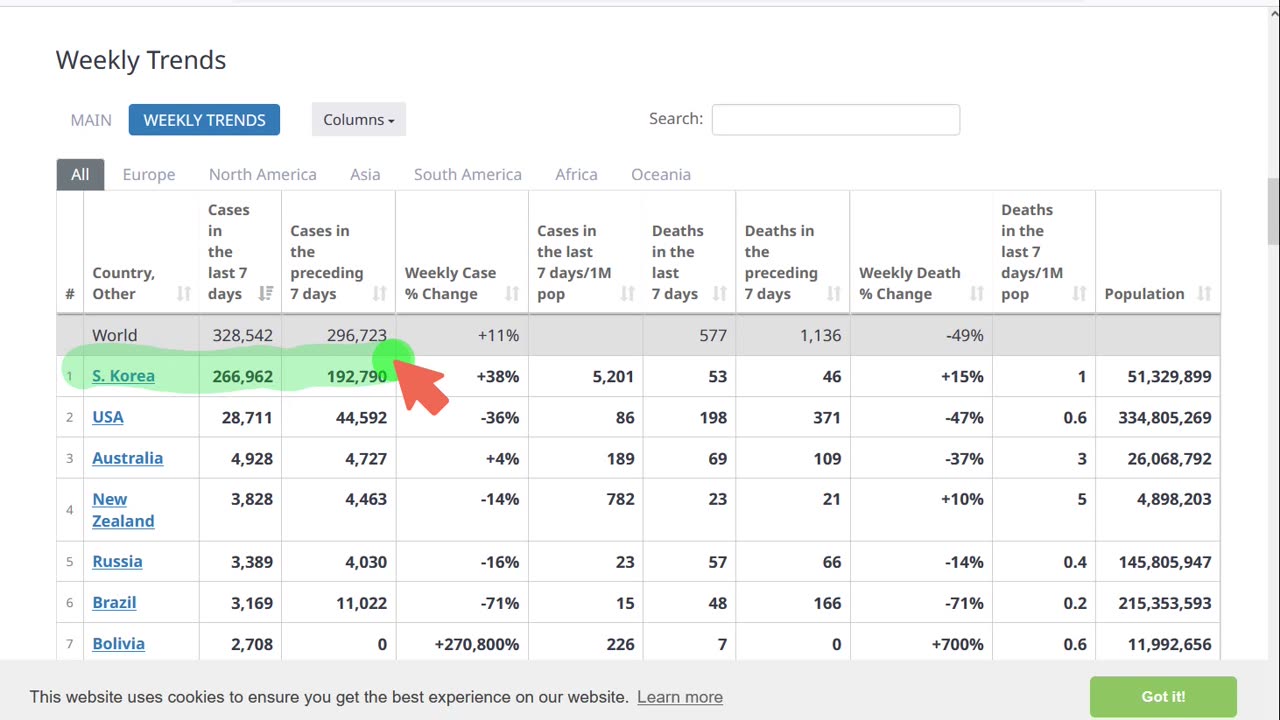
Task: Filter table by Oceania
Action: (660, 174)
